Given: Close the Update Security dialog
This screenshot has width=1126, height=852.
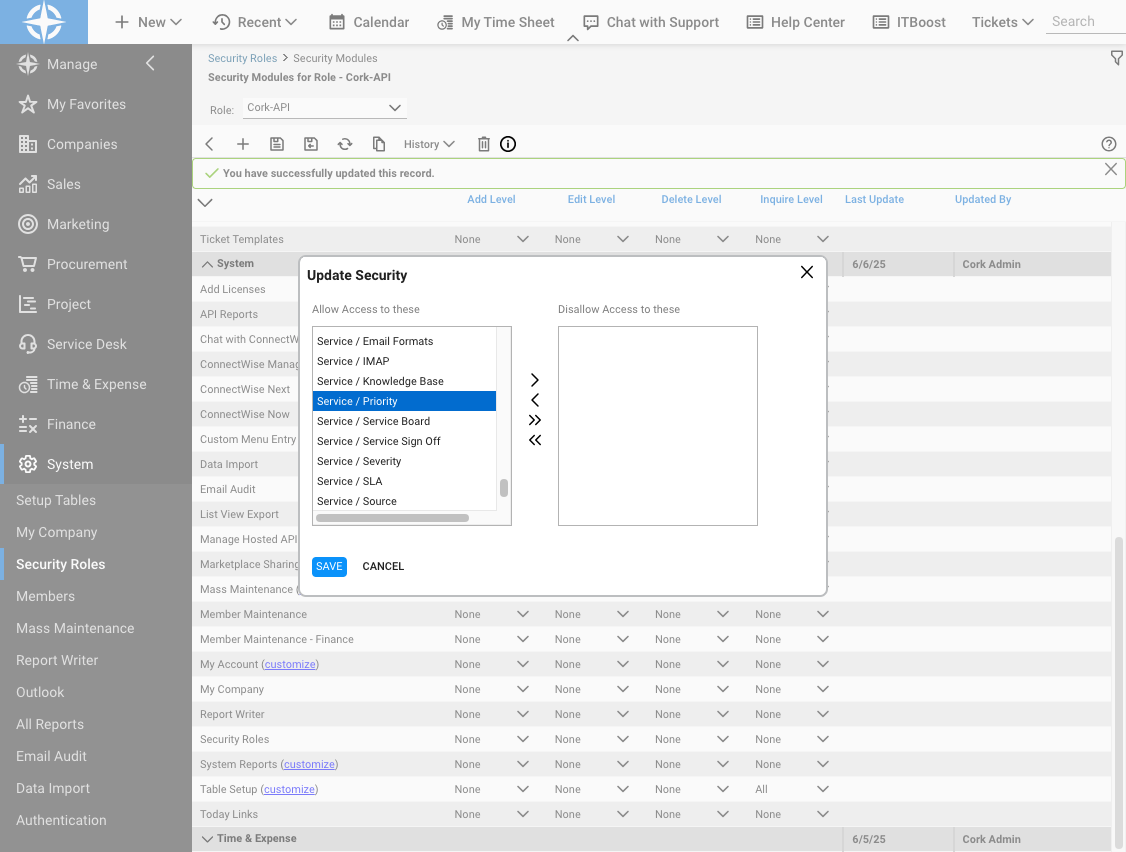Looking at the screenshot, I should tap(806, 272).
